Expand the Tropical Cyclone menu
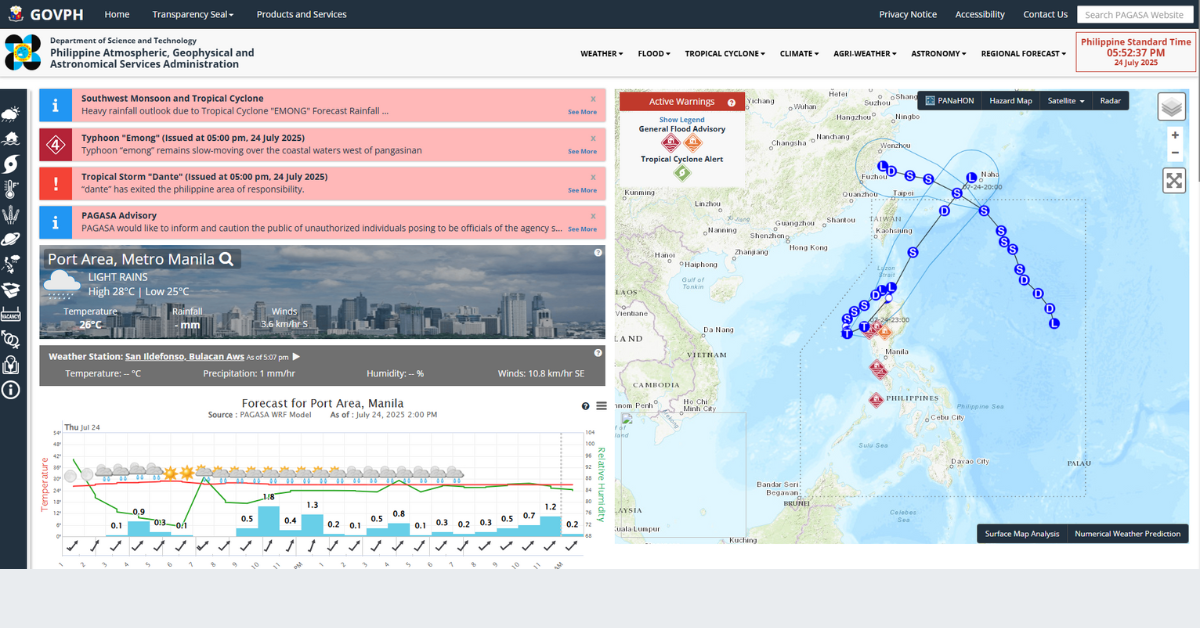The image size is (1200, 628). pyautogui.click(x=725, y=54)
